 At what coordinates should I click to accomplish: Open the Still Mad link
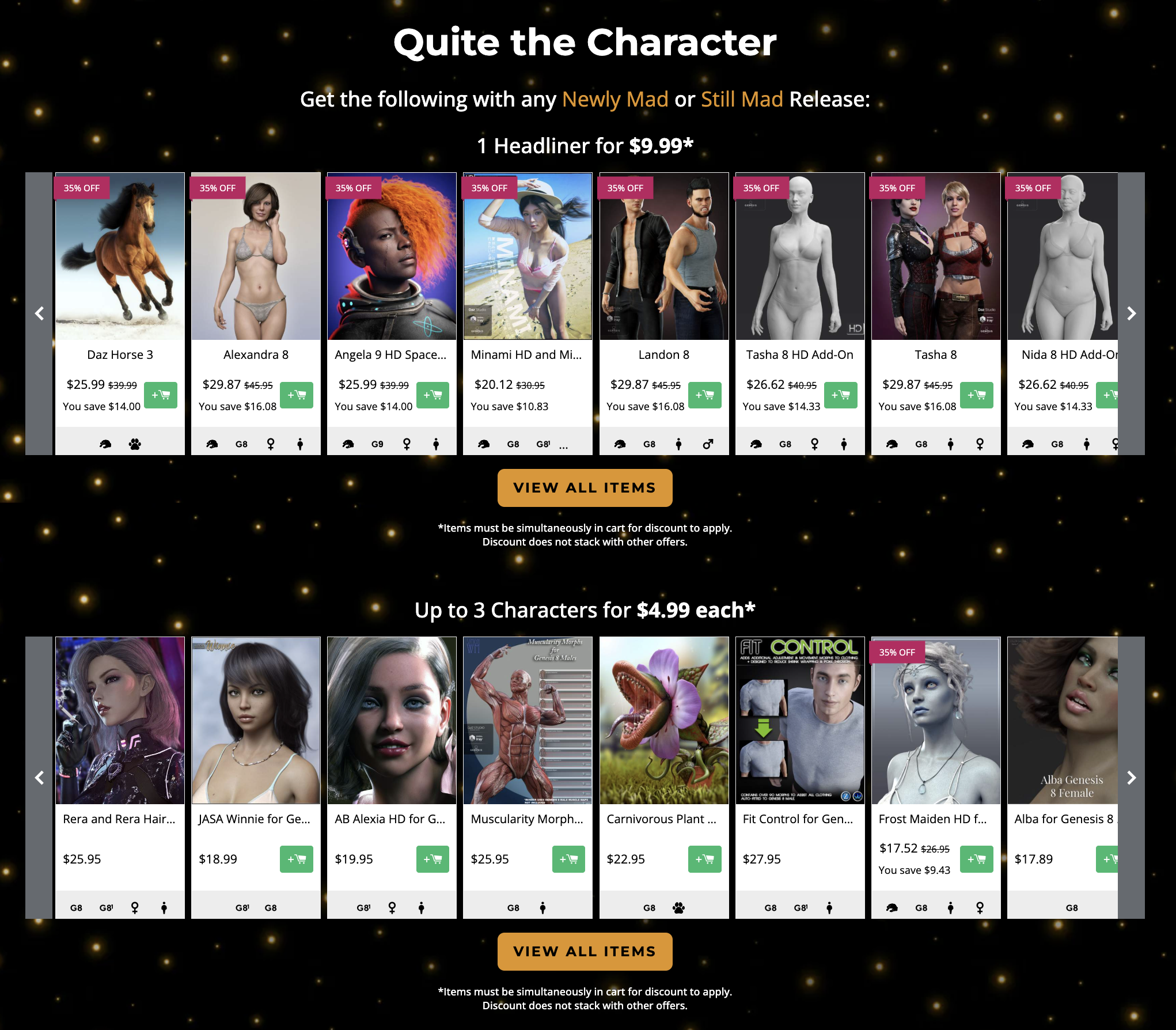(741, 100)
